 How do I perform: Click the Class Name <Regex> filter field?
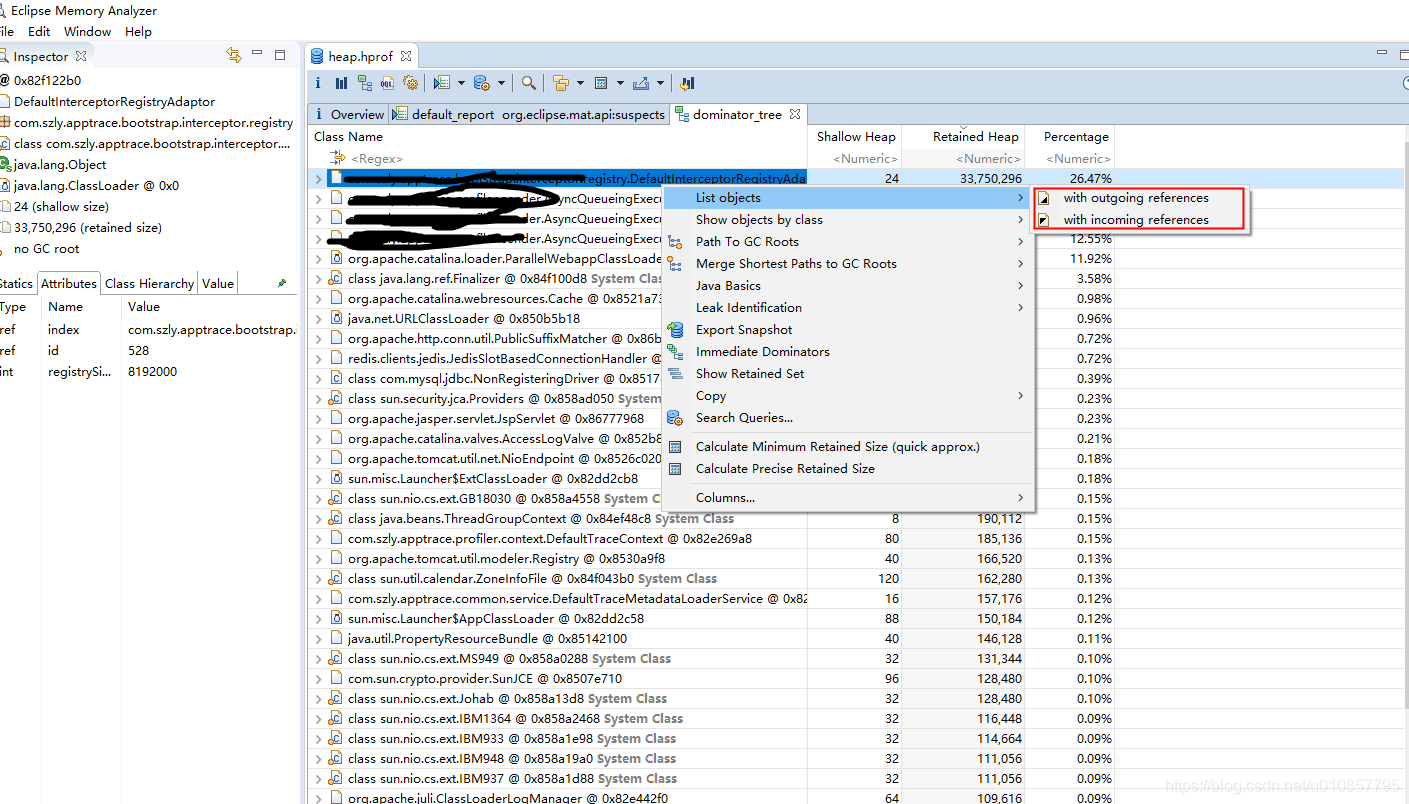click(x=558, y=159)
